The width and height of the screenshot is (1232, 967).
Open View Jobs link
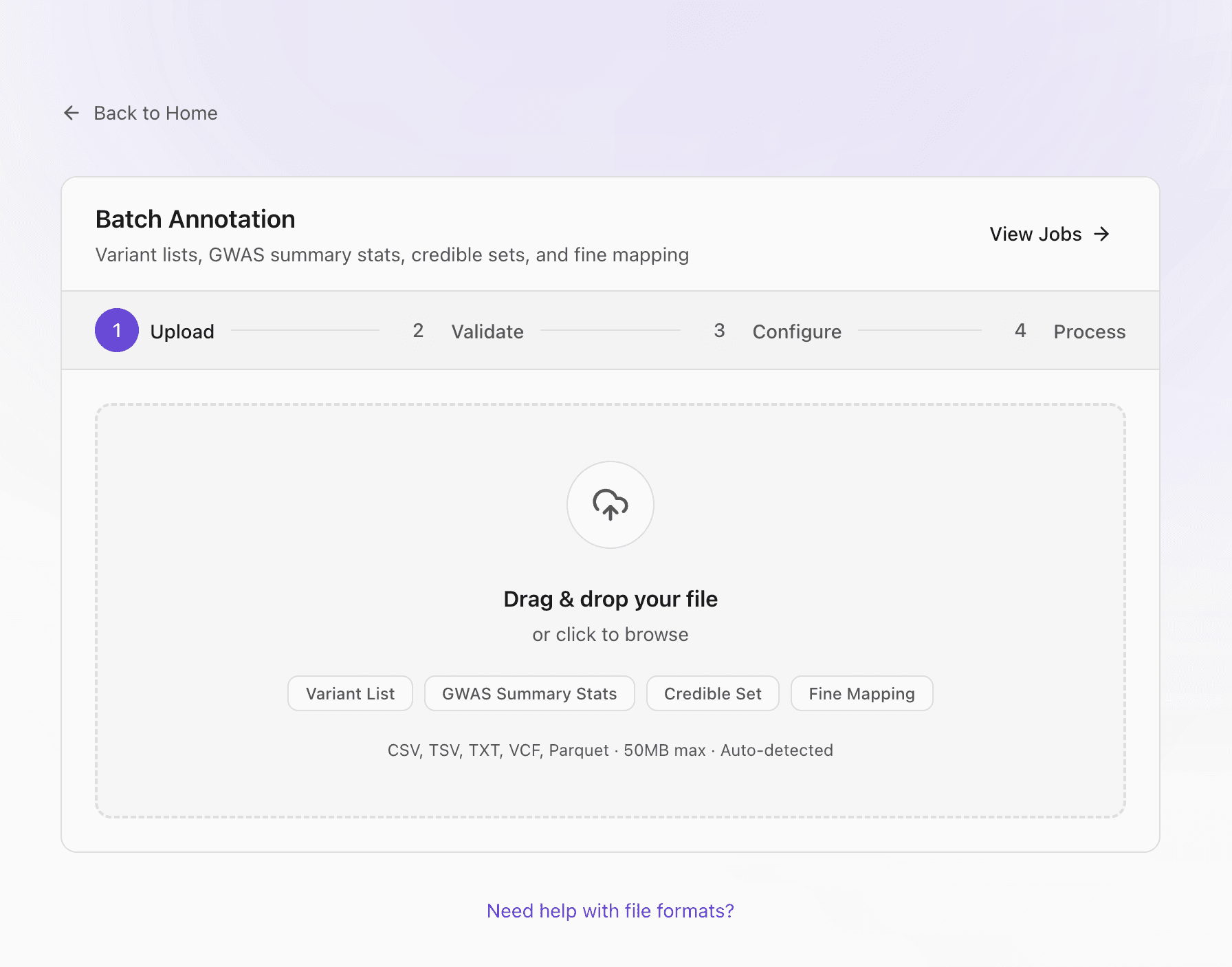[1050, 234]
